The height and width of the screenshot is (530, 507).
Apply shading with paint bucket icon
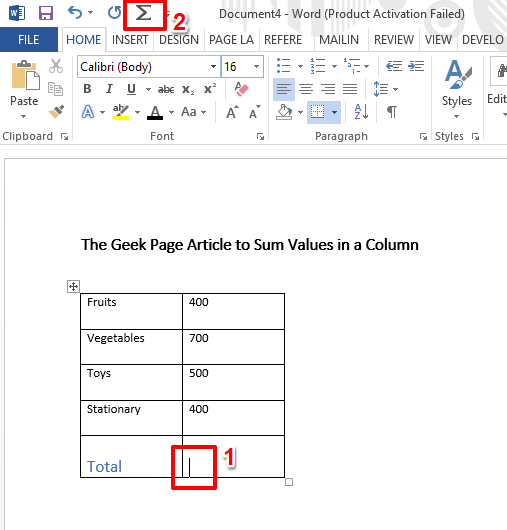[284, 112]
